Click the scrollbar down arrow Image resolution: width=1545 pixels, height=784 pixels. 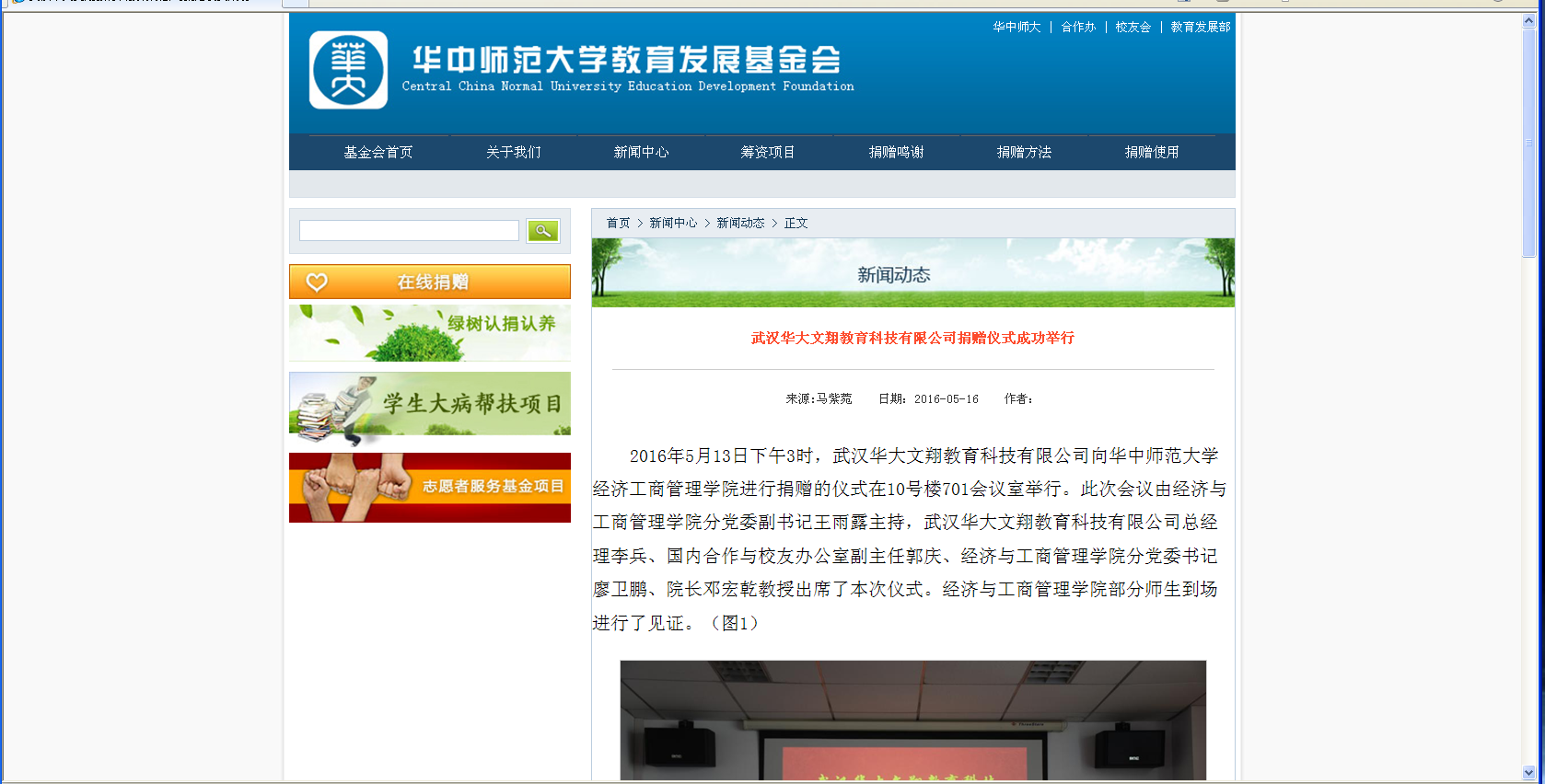pyautogui.click(x=1529, y=773)
